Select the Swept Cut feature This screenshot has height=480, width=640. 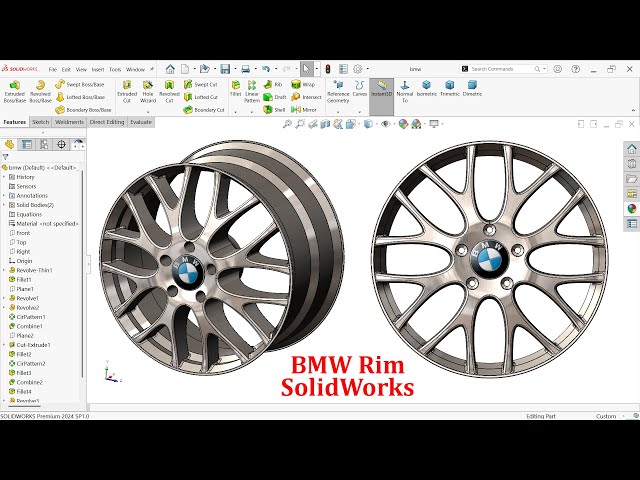(200, 84)
